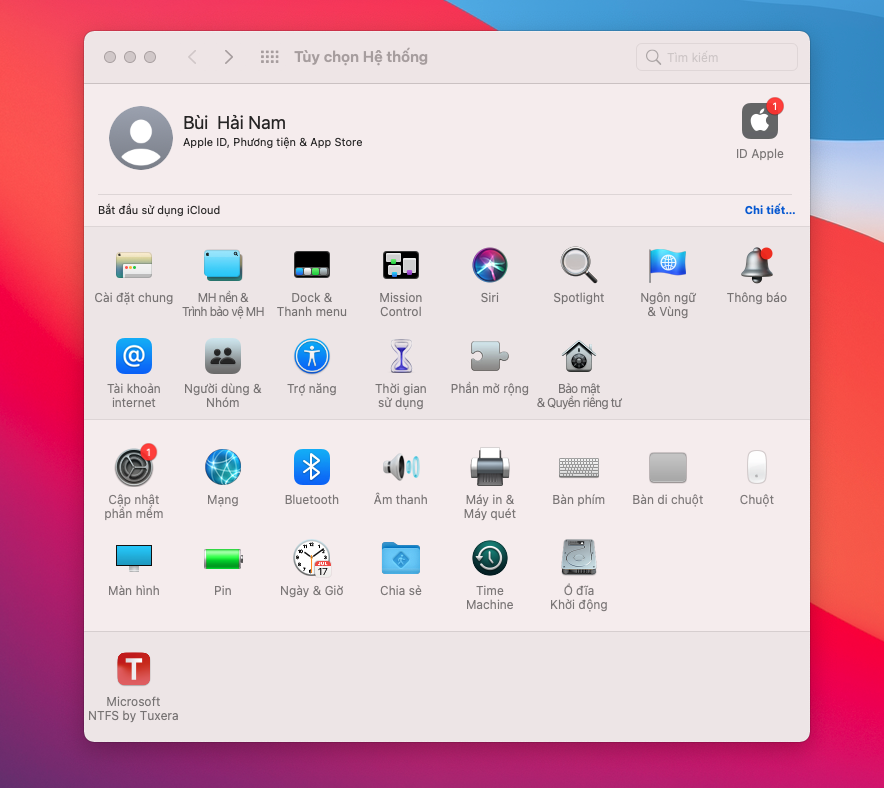Show all preferences grid button

[269, 57]
